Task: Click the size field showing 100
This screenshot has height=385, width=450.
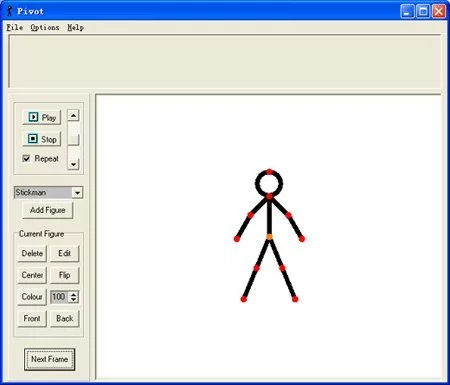Action: point(59,297)
